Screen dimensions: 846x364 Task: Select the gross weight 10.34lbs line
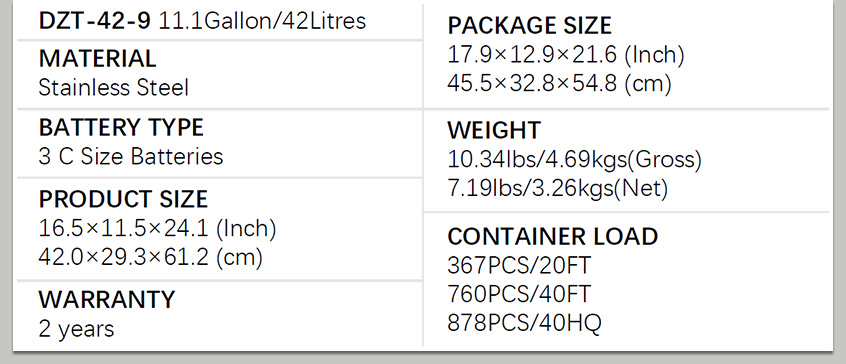click(575, 160)
